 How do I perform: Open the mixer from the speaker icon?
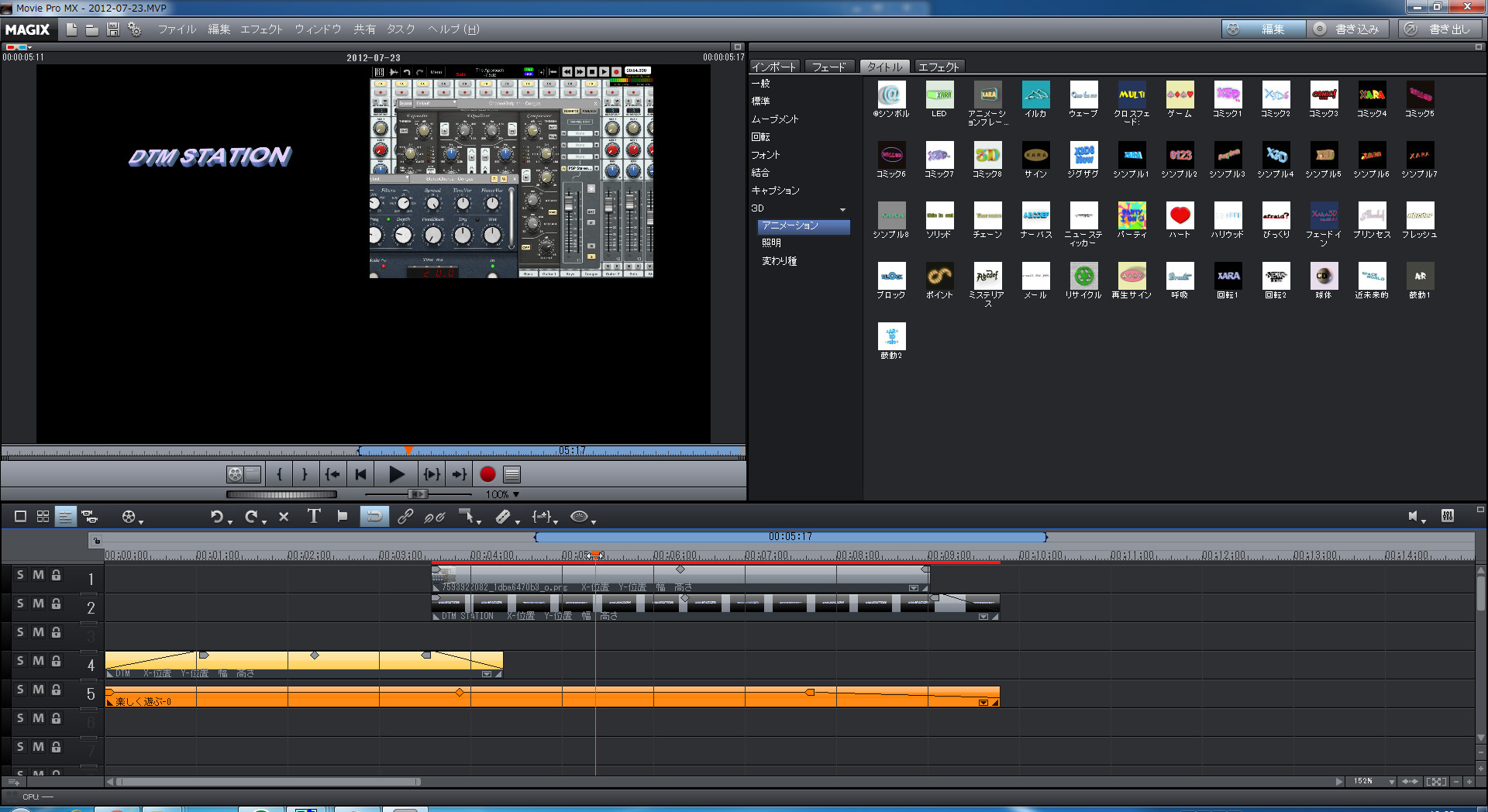pos(1413,516)
